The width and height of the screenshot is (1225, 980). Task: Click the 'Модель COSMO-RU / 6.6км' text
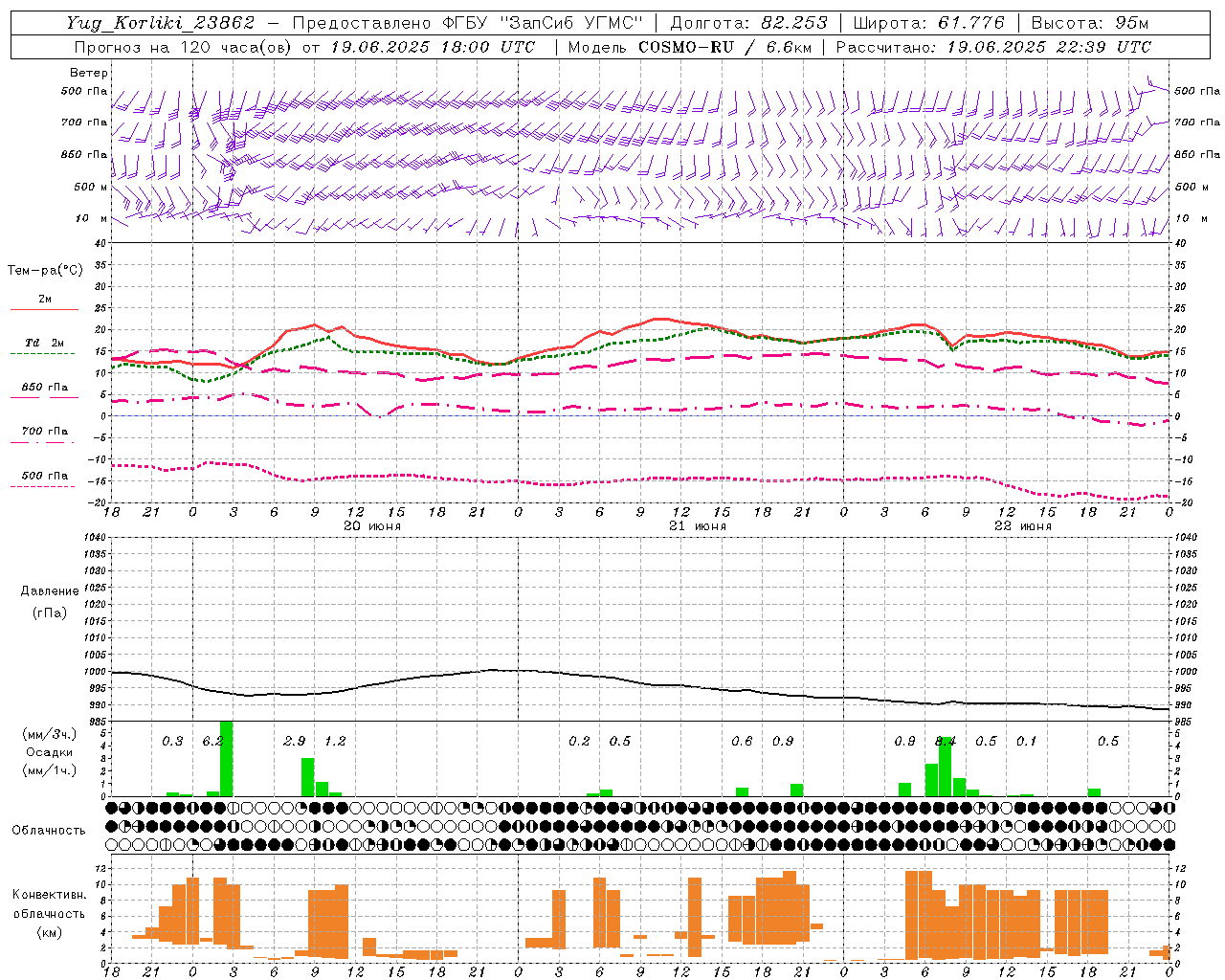690,47
